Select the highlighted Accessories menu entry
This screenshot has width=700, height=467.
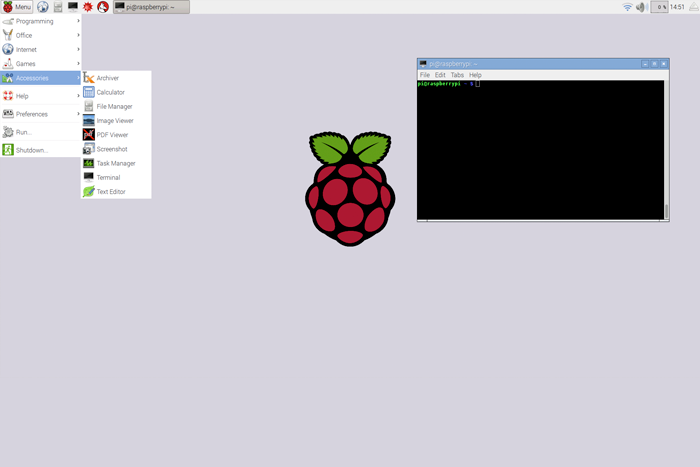tap(41, 78)
